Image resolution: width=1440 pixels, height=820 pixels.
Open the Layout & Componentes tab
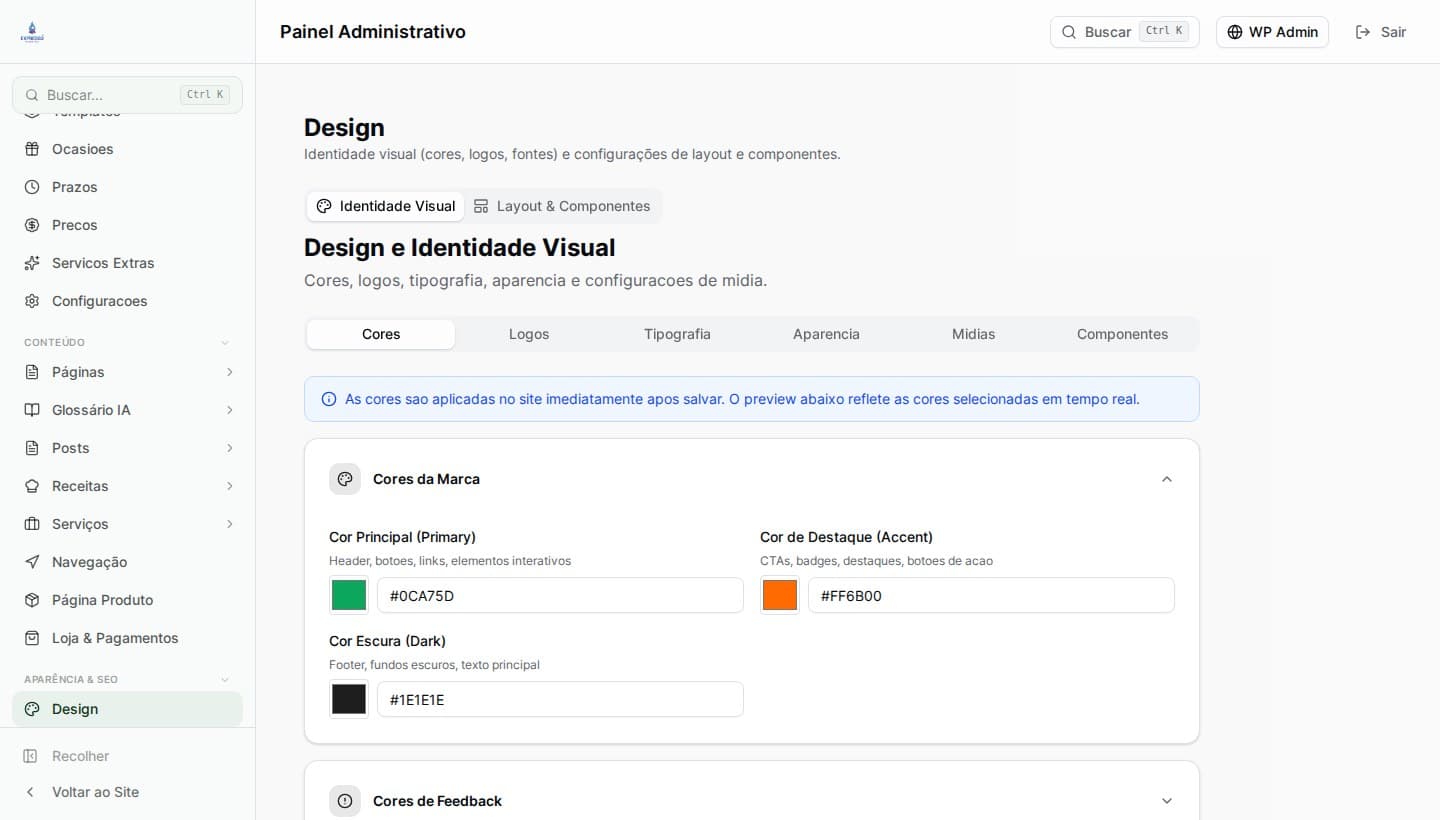tap(562, 206)
